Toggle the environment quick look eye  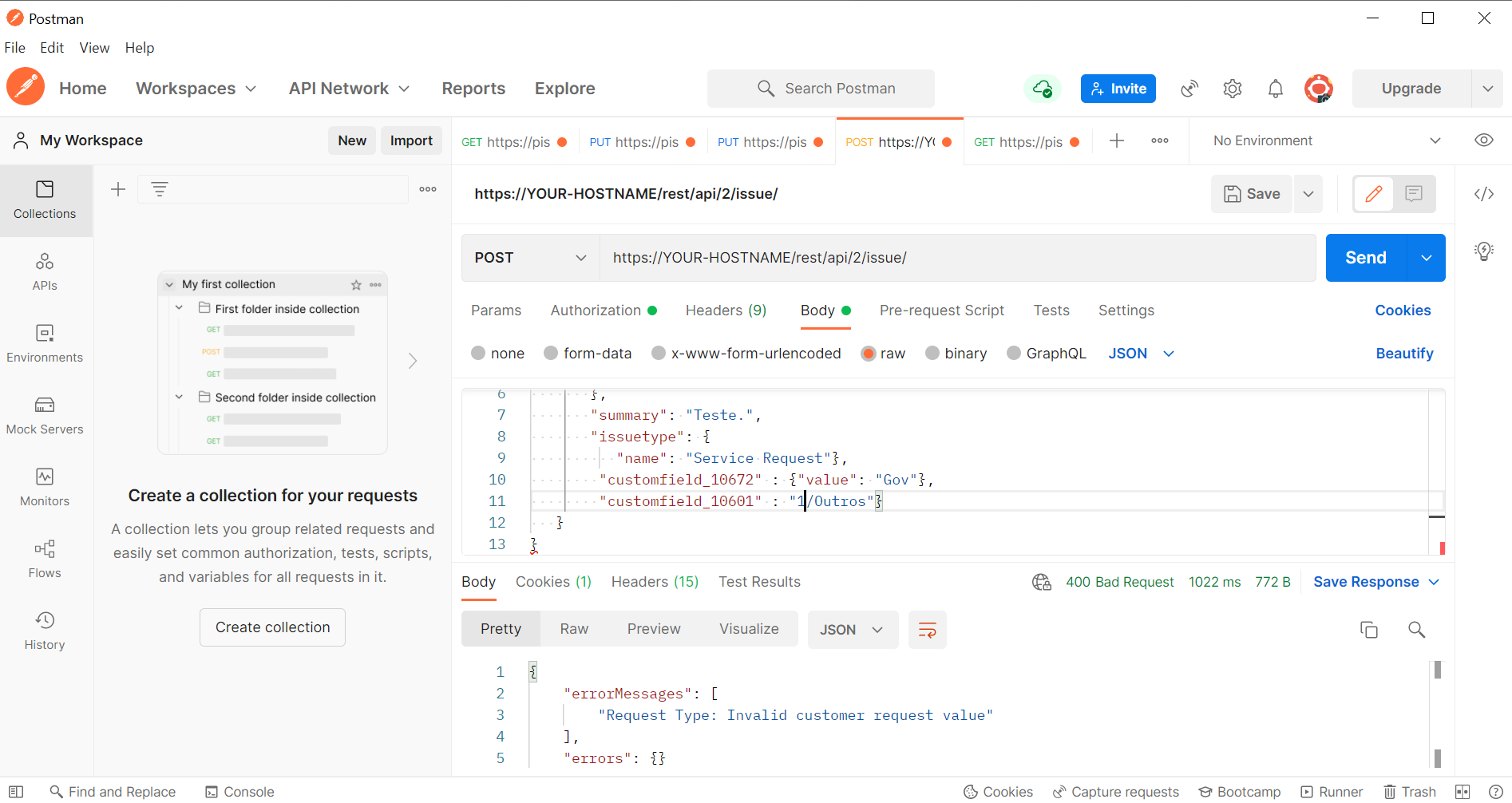(1483, 140)
